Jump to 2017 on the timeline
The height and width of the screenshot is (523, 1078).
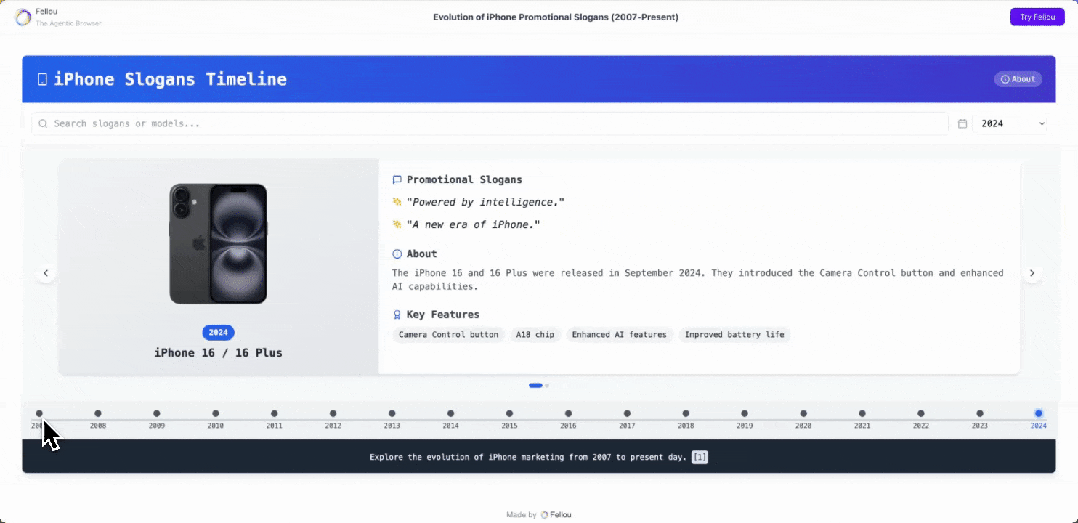coord(627,414)
